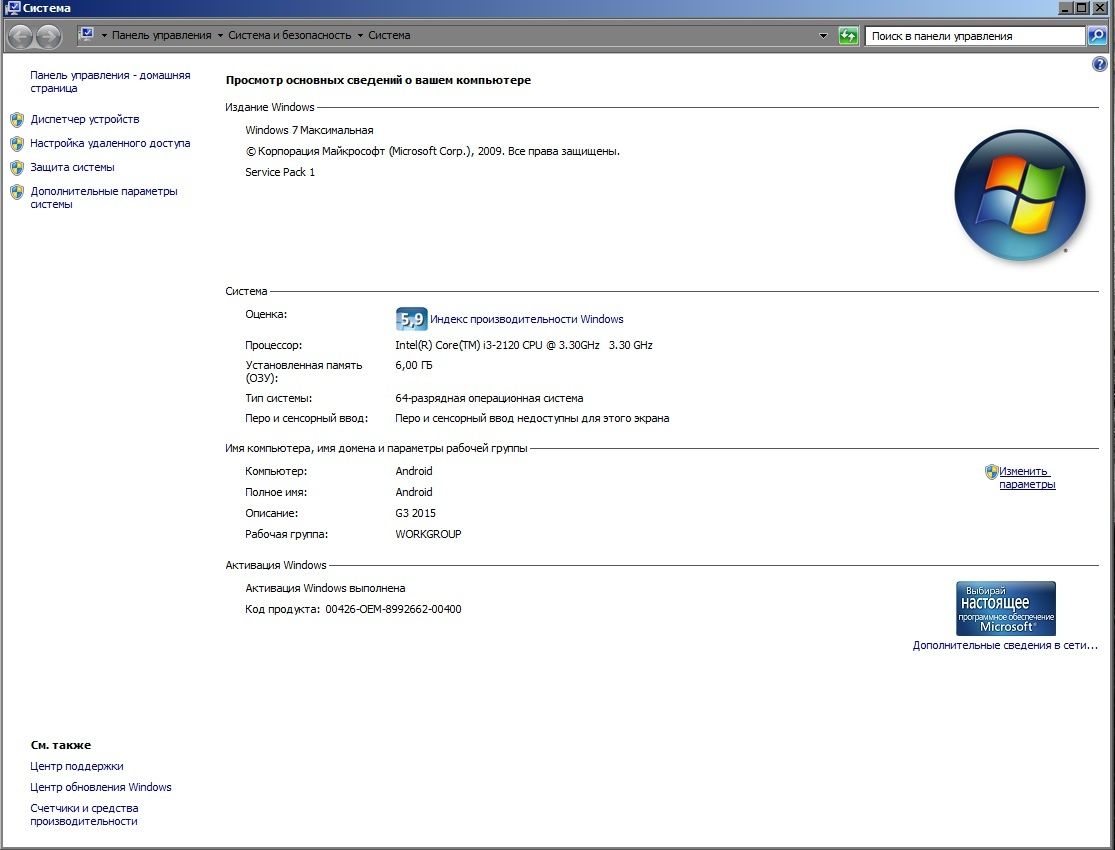Image resolution: width=1115 pixels, height=850 pixels.
Task: Click the Поиск в панели управления field
Action: coord(975,36)
